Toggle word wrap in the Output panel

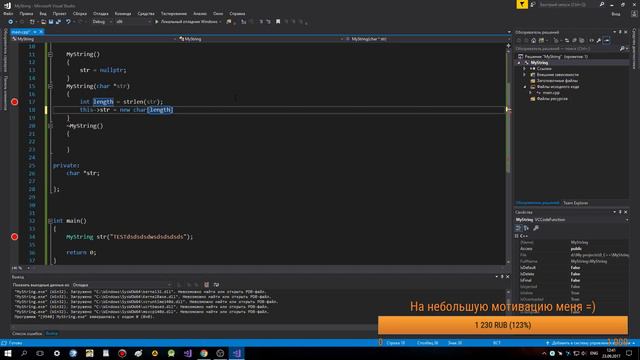[x=216, y=285]
